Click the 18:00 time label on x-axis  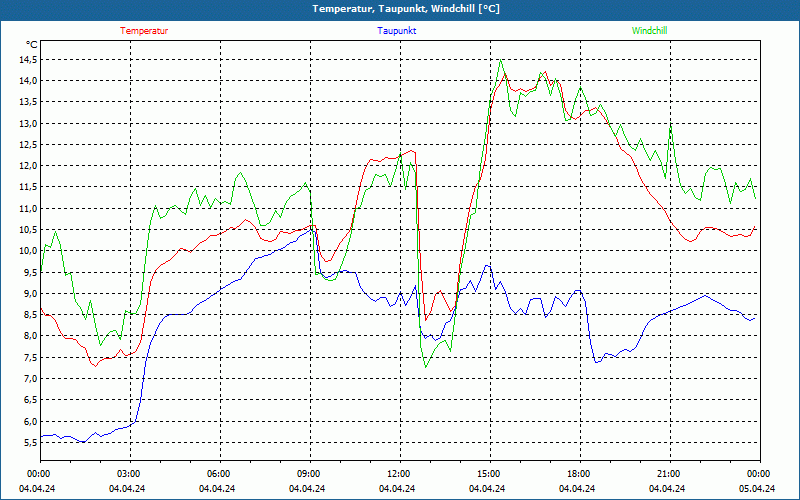579,474
